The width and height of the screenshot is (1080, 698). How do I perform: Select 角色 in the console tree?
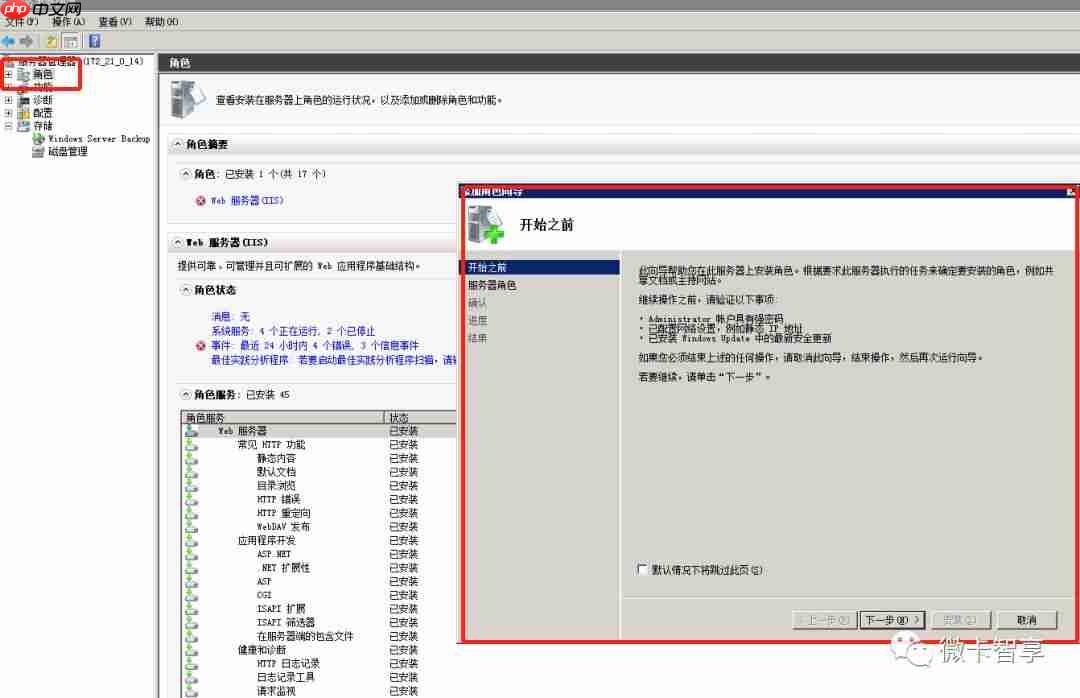(x=43, y=74)
